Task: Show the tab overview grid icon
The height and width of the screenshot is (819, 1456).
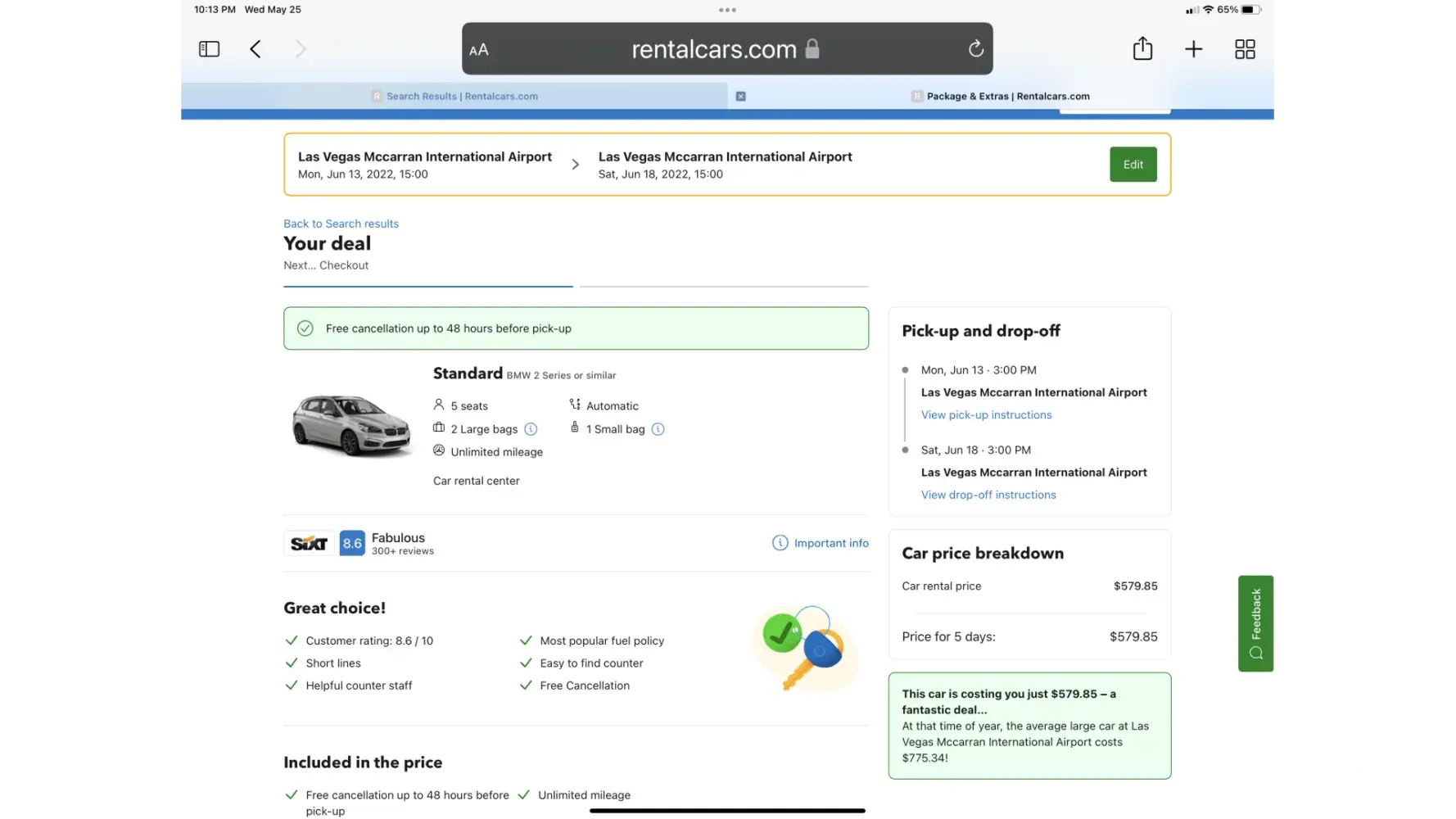Action: 1245,49
